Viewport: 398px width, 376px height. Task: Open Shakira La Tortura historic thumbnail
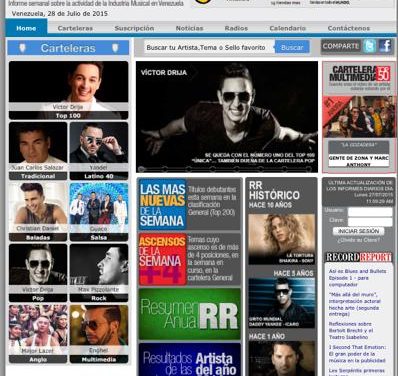282,239
